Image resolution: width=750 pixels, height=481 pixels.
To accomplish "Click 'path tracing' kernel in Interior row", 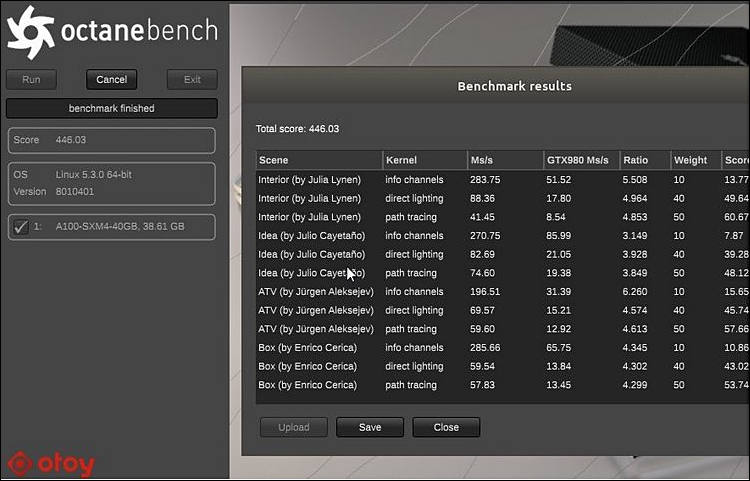I will click(411, 217).
